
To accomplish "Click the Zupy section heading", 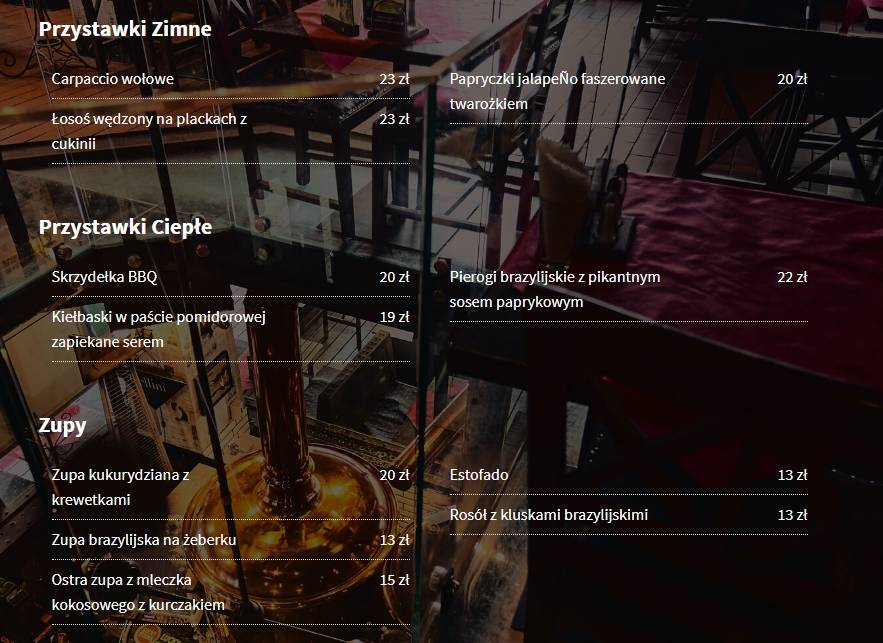I will [62, 426].
